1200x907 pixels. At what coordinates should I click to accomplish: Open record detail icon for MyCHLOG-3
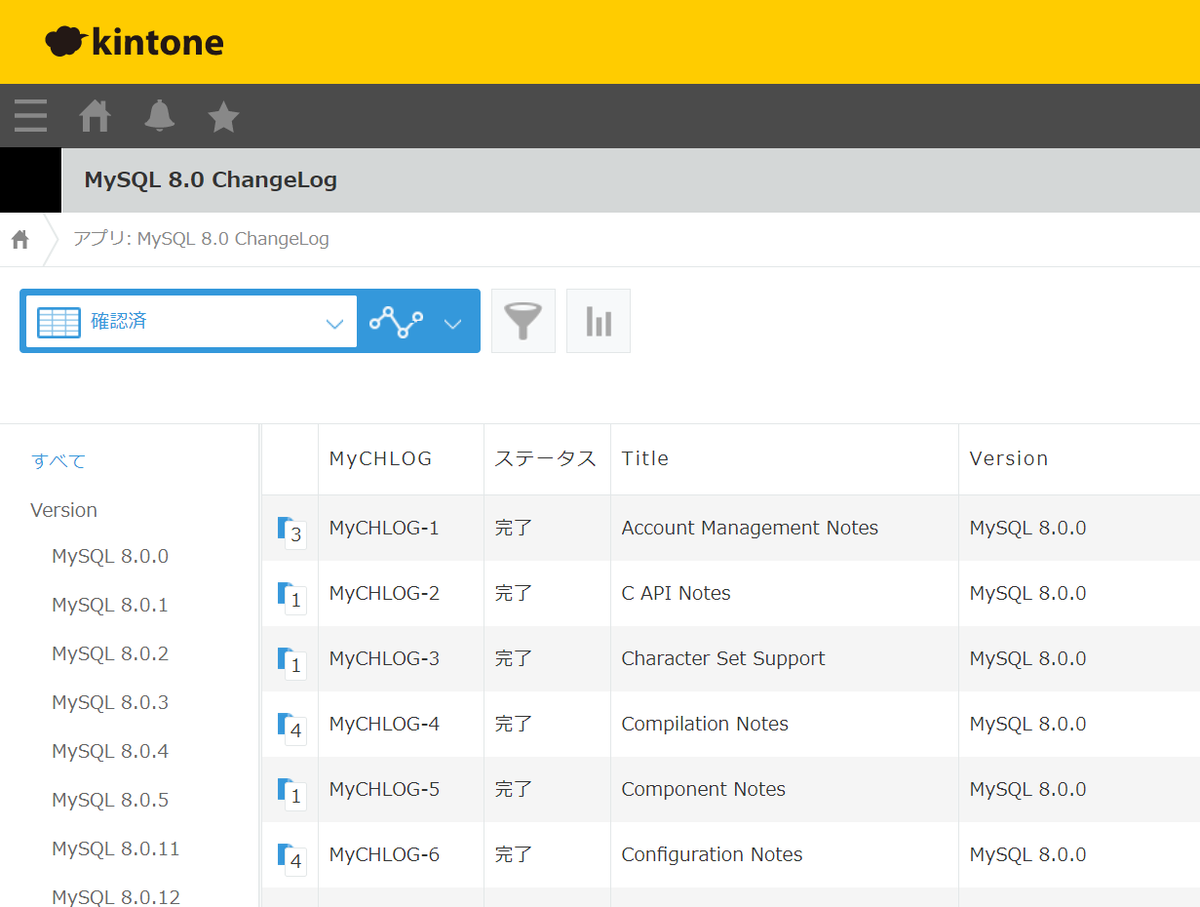pyautogui.click(x=290, y=662)
